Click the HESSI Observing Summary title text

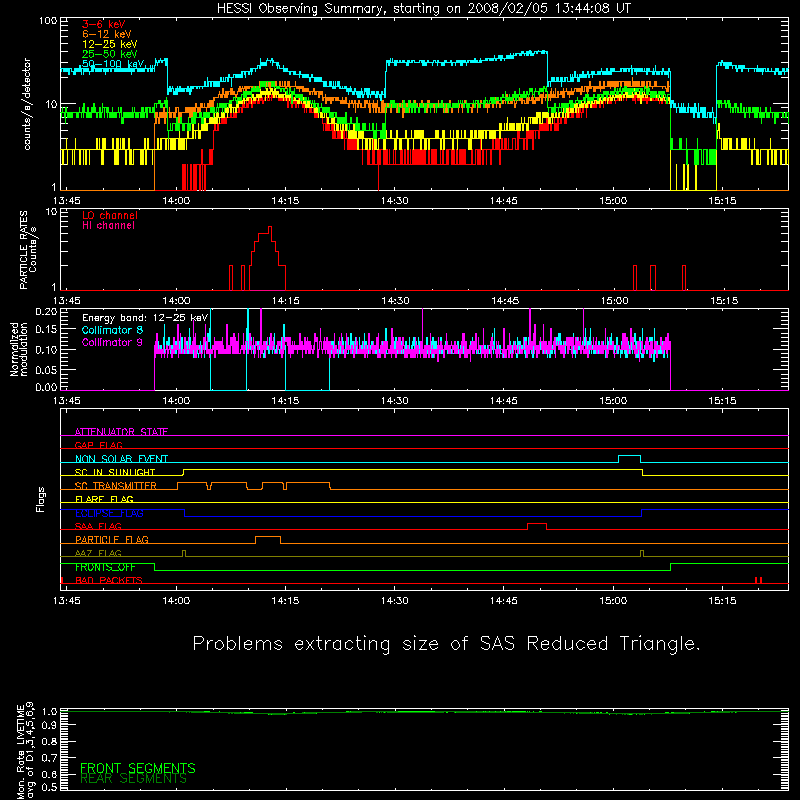pos(424,9)
